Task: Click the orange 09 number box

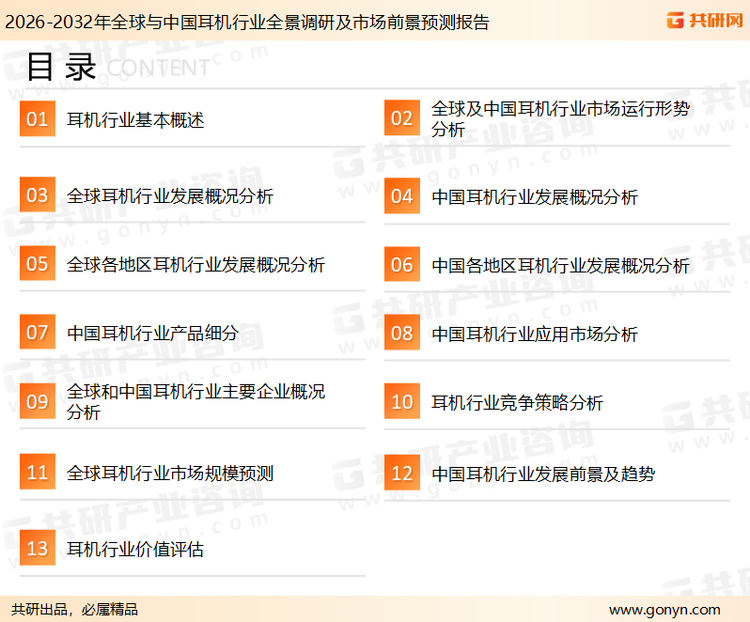Action: [x=37, y=401]
